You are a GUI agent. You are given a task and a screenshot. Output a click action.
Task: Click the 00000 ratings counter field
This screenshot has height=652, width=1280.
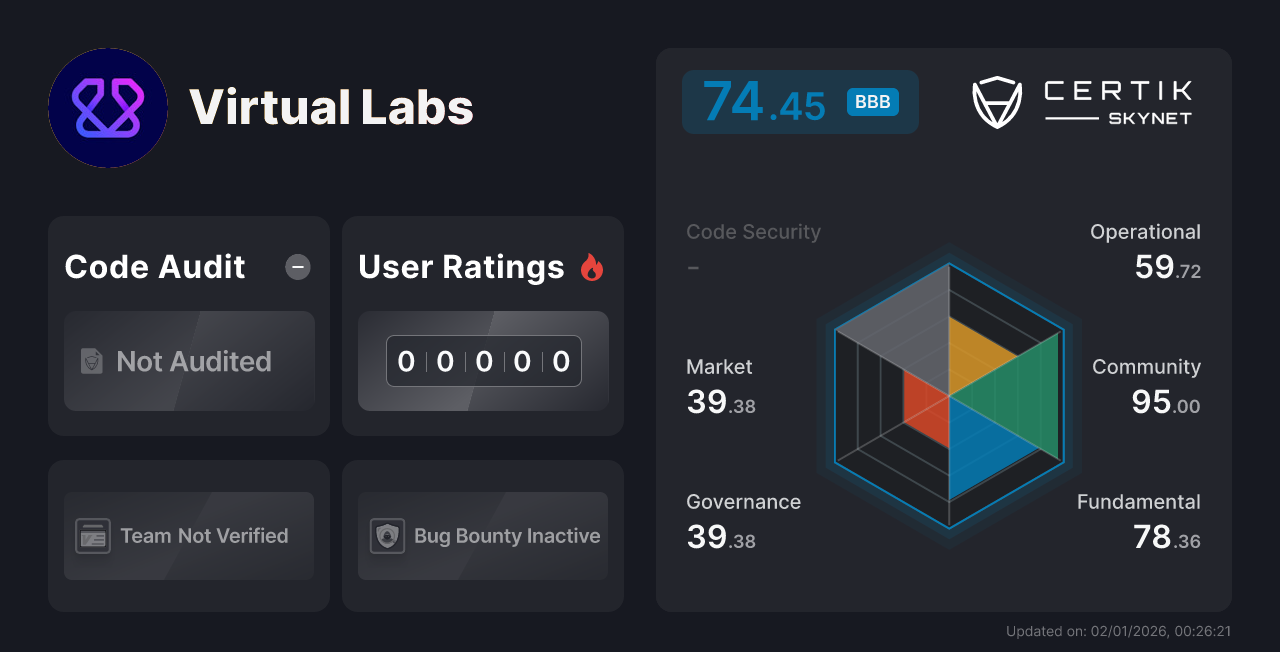[x=483, y=361]
